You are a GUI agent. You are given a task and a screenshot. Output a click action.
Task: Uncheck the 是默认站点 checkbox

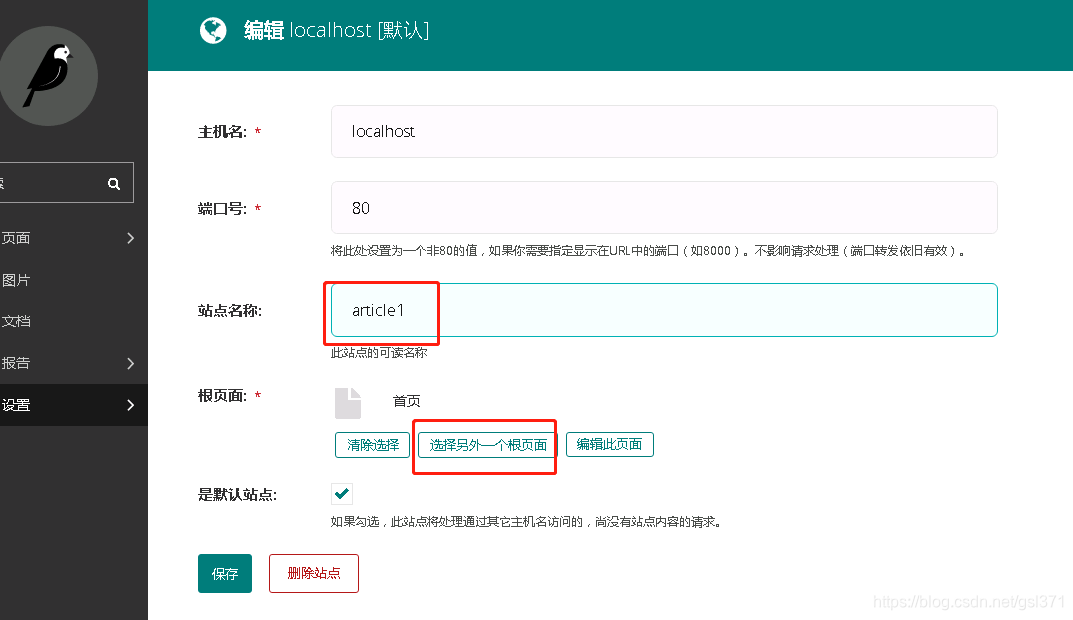(x=341, y=493)
